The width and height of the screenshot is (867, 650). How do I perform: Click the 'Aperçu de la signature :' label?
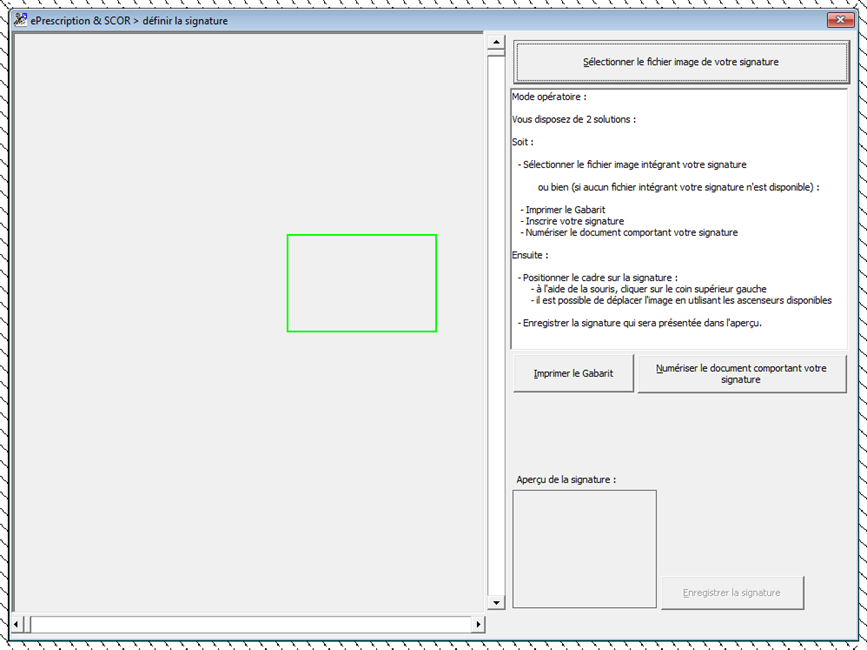tap(566, 480)
